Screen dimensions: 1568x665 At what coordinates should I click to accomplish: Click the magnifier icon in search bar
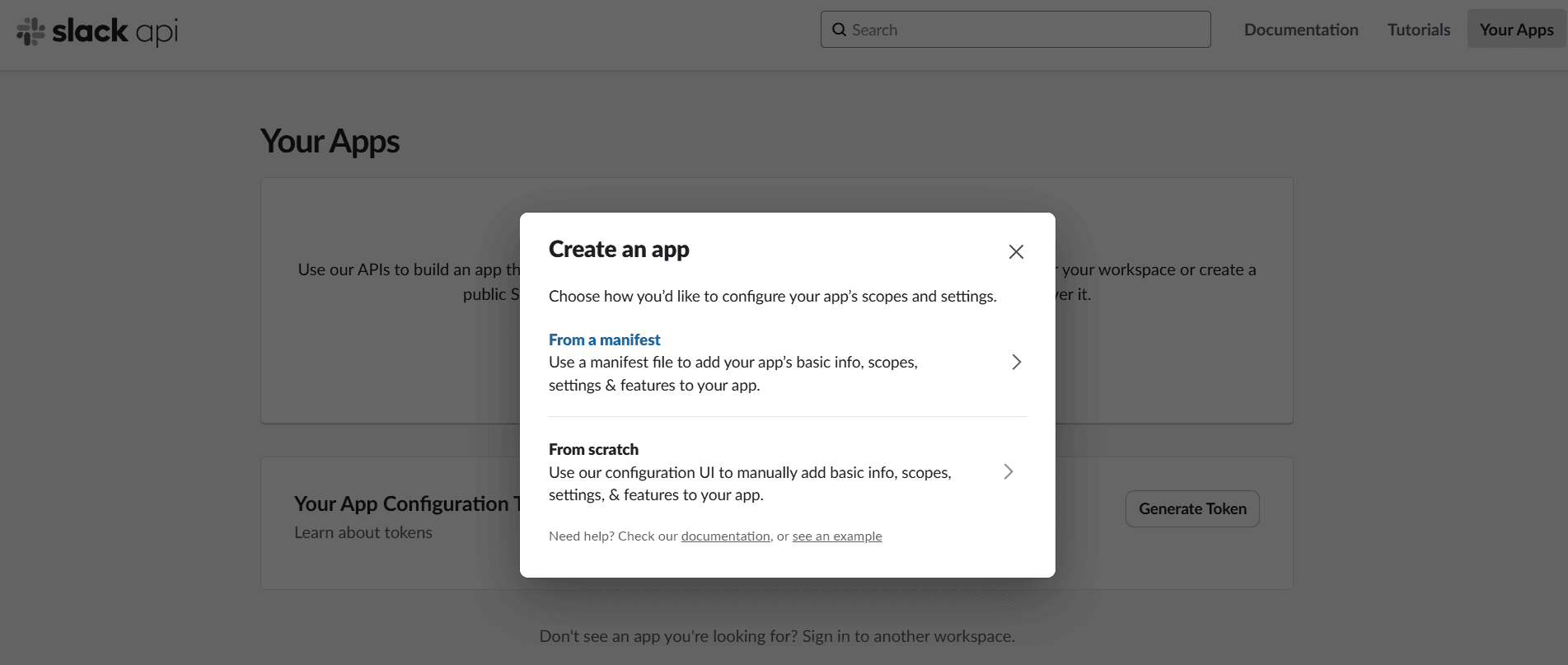839,30
